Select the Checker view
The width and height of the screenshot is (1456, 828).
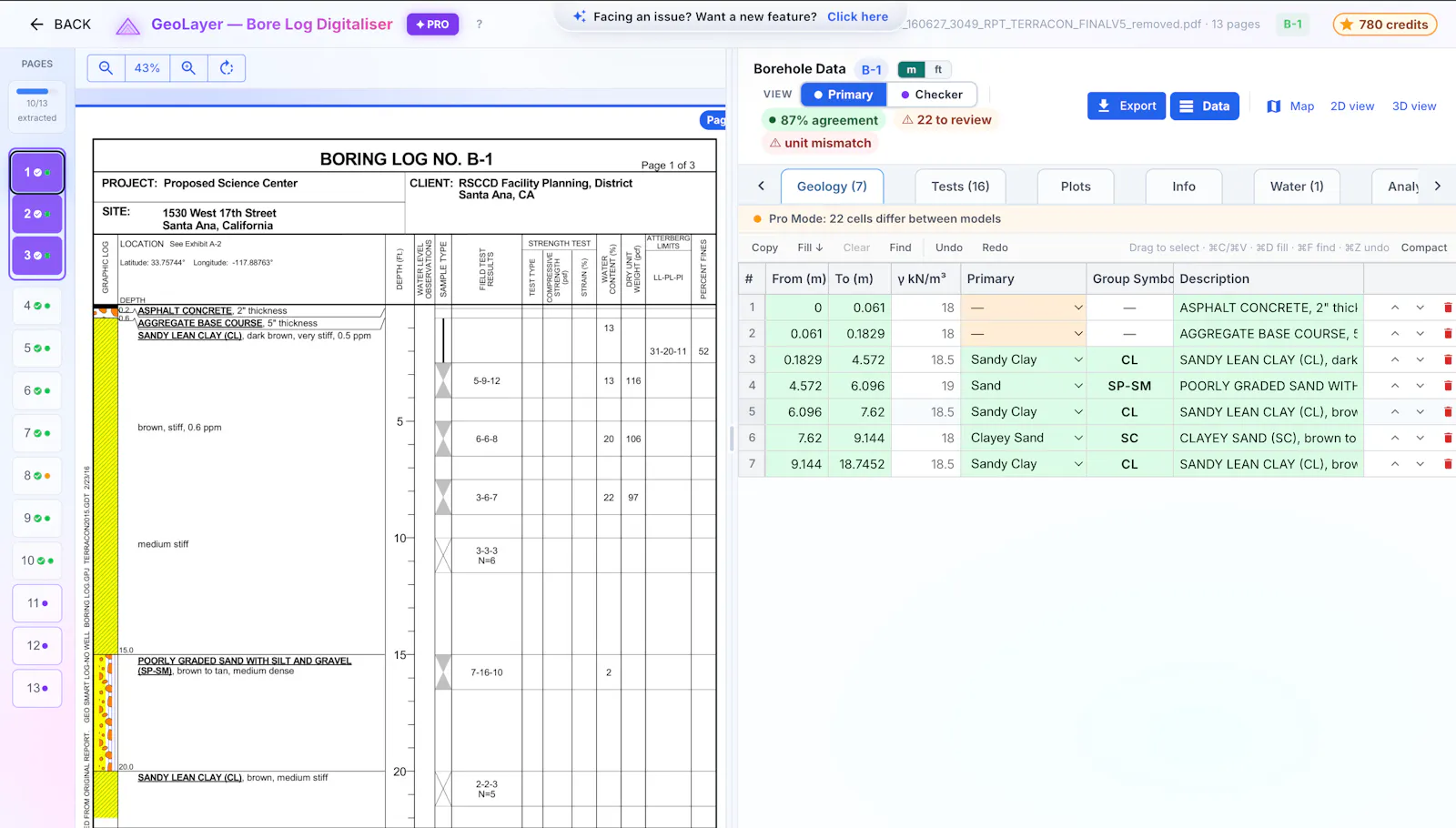tap(932, 95)
